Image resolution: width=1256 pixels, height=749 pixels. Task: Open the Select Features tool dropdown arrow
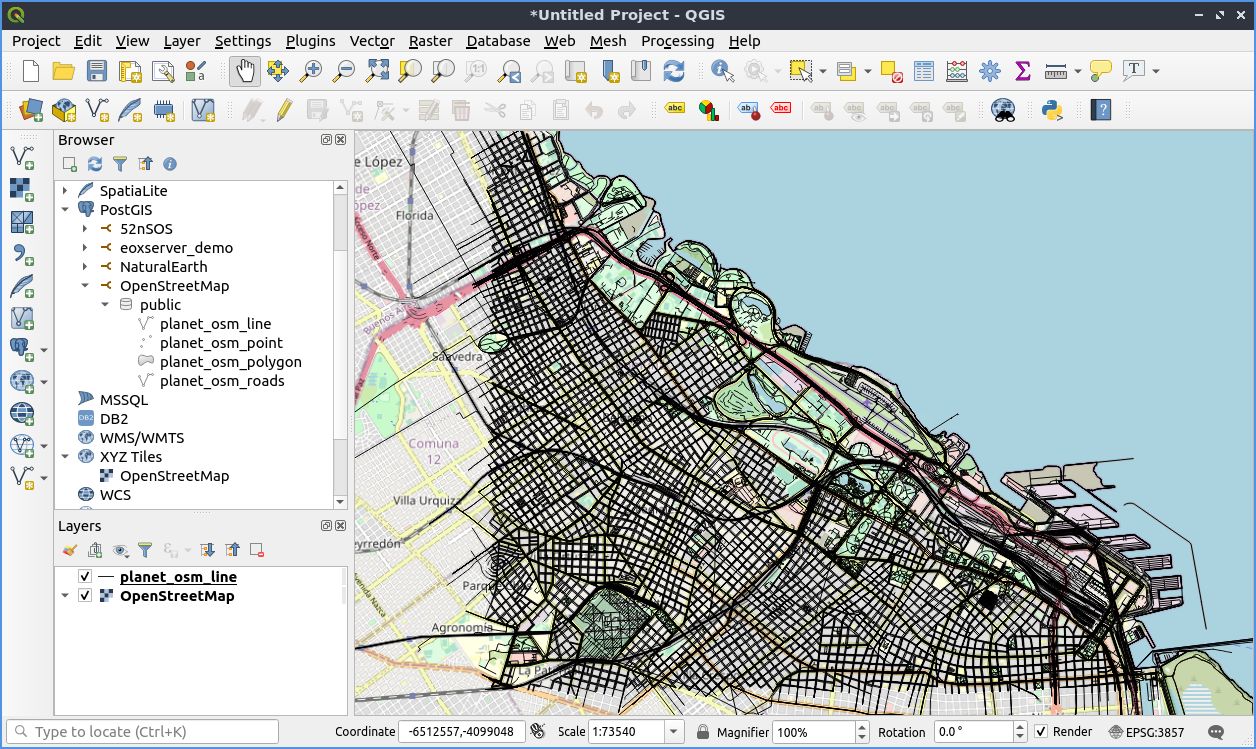[x=823, y=71]
